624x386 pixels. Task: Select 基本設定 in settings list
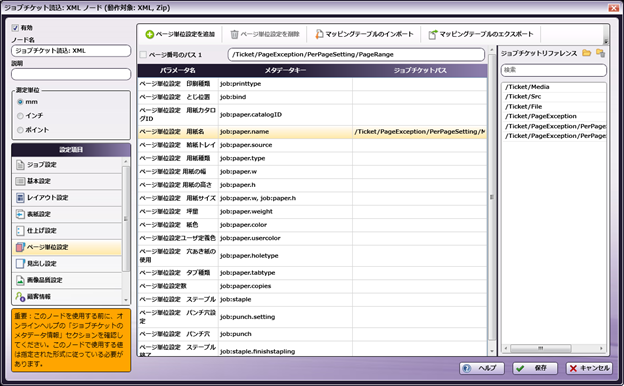click(67, 181)
